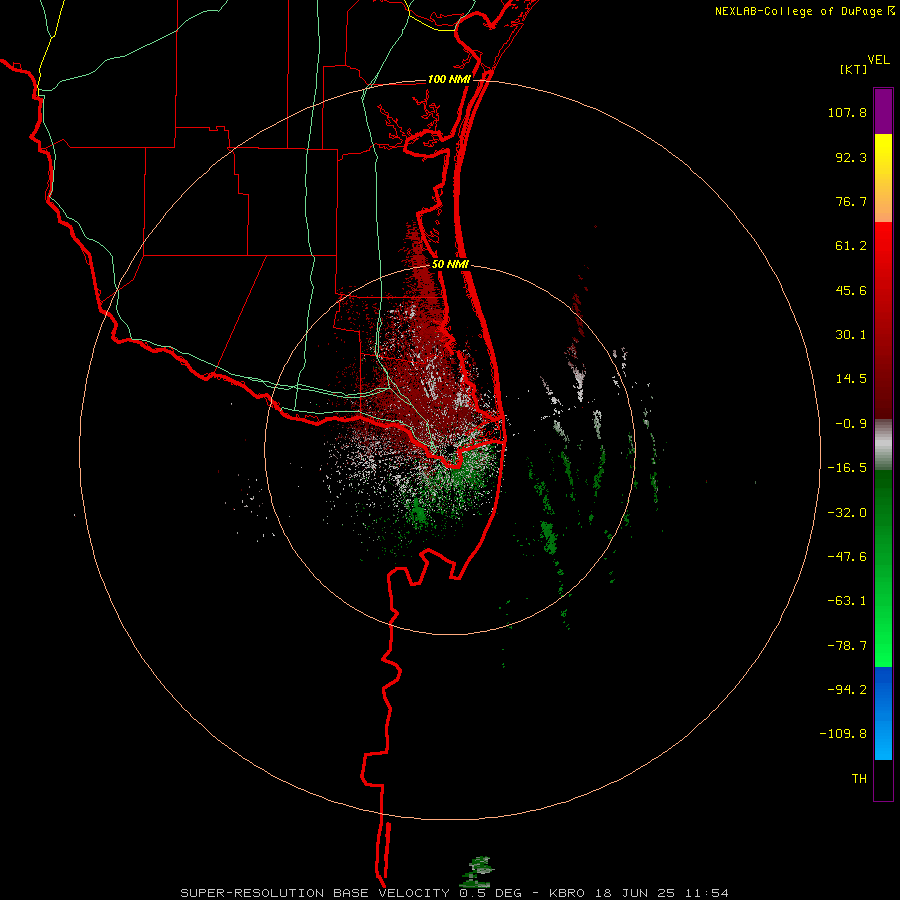The image size is (900, 900).
Task: Pick the blue segment of the color bar
Action: (883, 713)
